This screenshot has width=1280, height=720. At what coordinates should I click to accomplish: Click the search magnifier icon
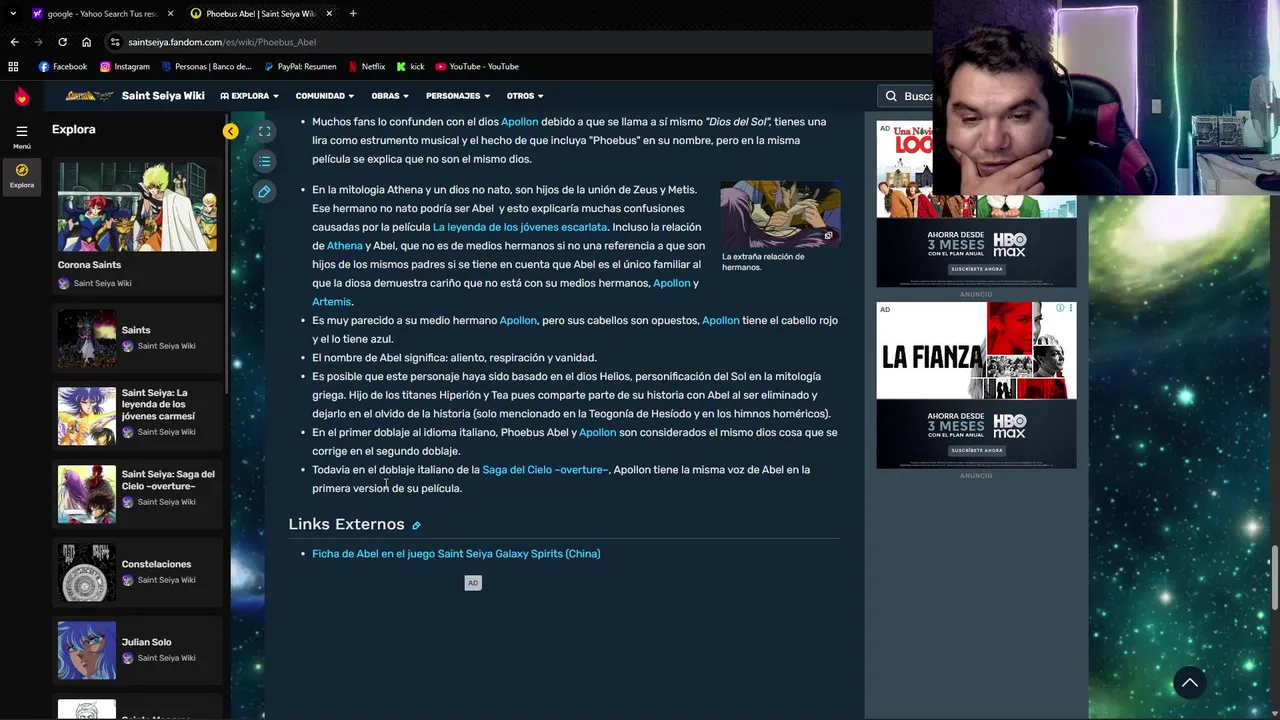point(891,96)
